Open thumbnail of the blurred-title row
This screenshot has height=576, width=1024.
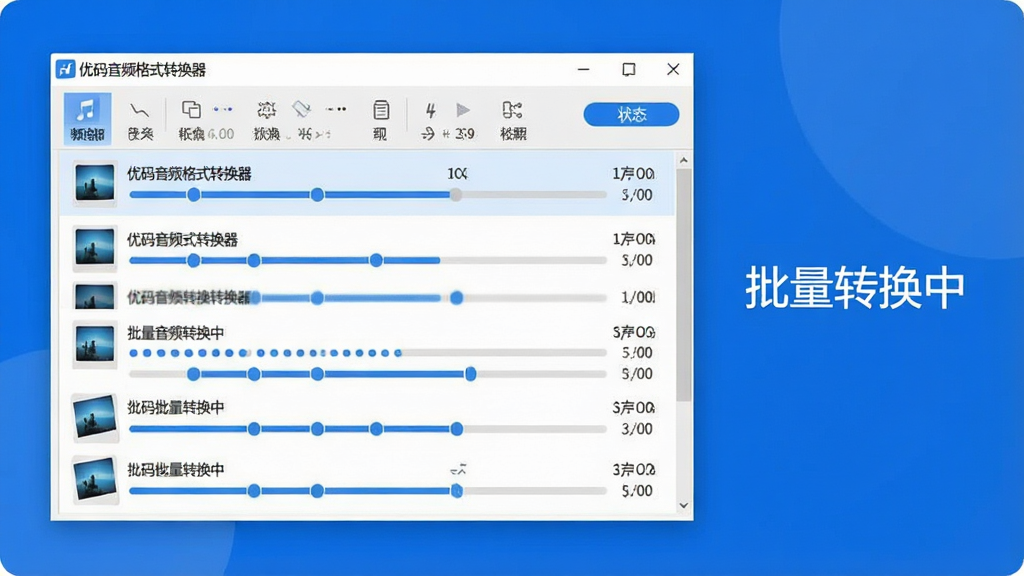[x=95, y=296]
